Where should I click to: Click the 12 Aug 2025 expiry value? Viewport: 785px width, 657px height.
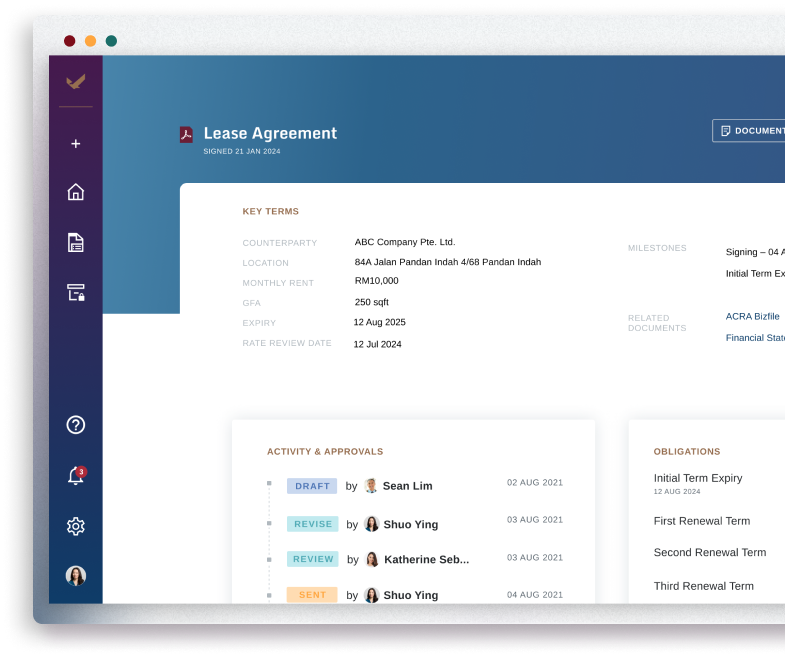click(x=379, y=322)
